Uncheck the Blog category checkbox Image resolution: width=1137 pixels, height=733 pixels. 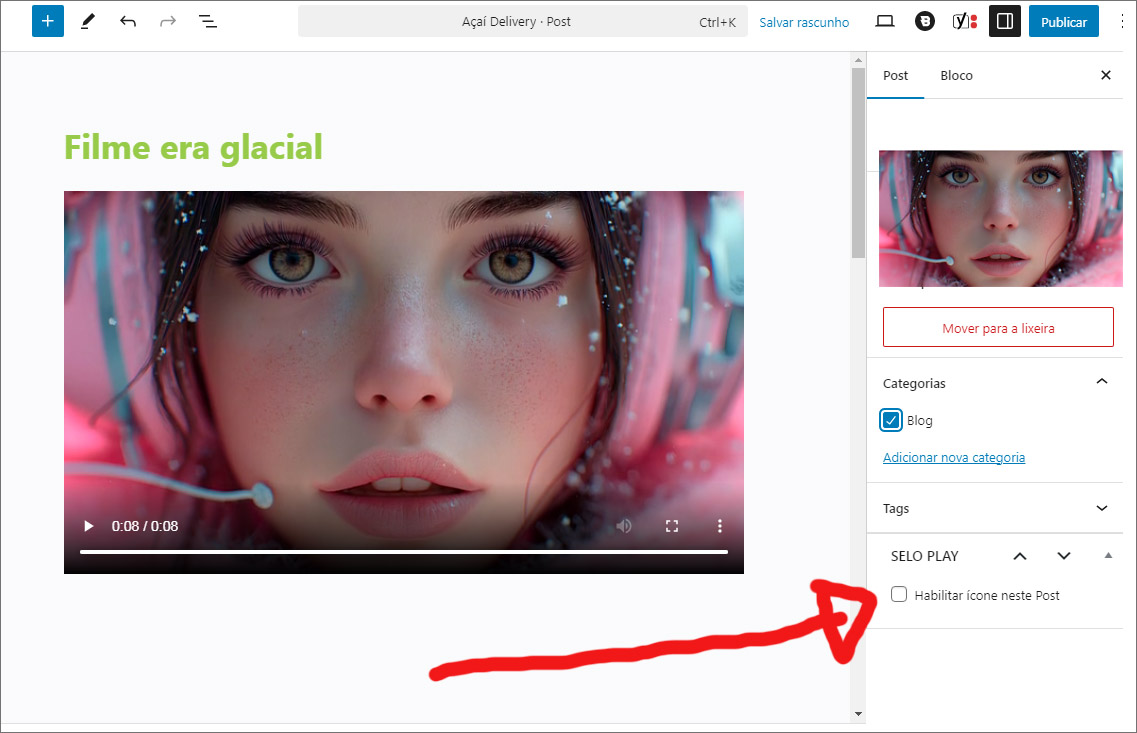point(891,421)
